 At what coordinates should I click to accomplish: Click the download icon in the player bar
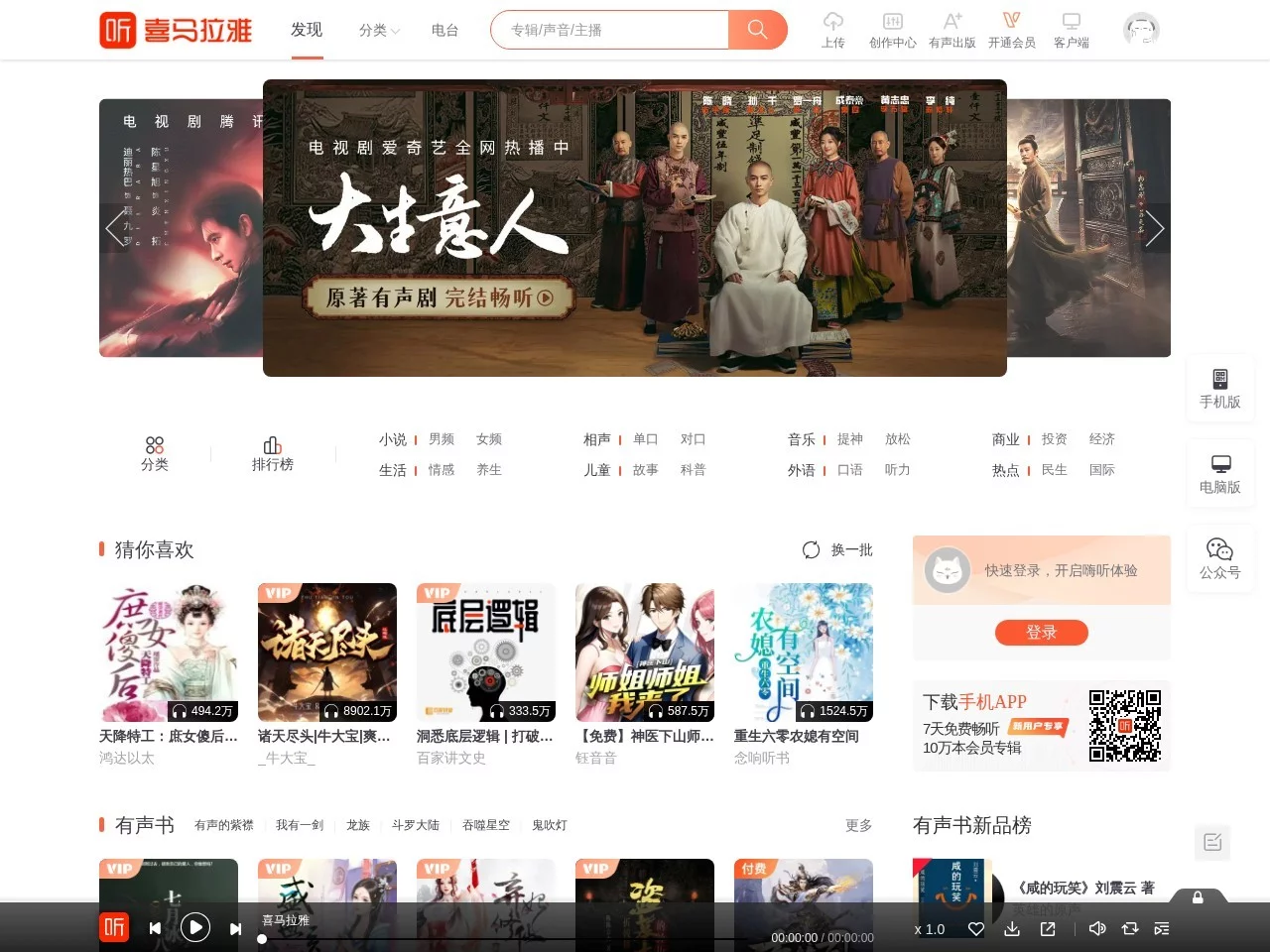[1012, 928]
